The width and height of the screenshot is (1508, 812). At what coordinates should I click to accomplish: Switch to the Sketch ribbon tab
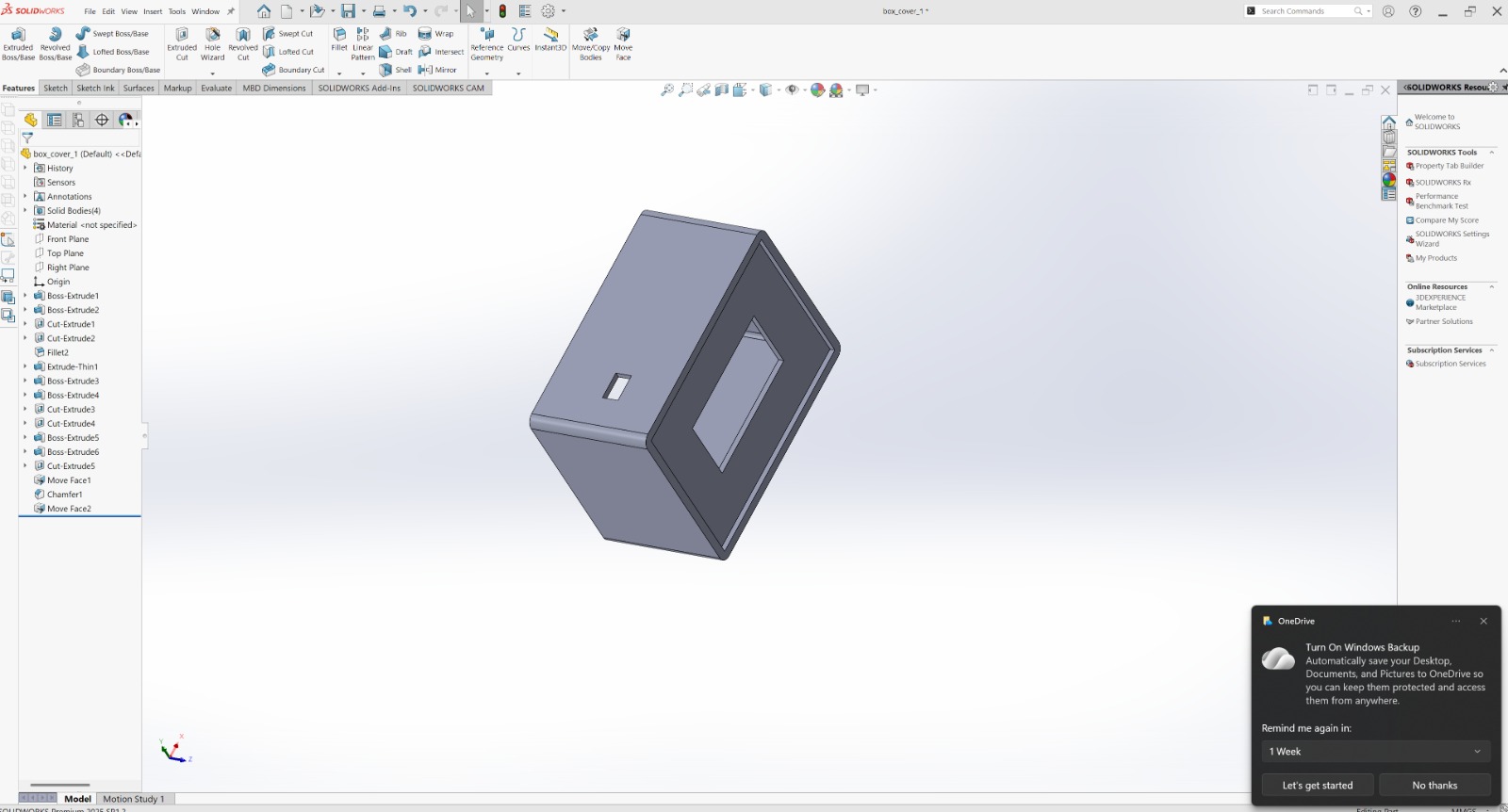tap(56, 88)
